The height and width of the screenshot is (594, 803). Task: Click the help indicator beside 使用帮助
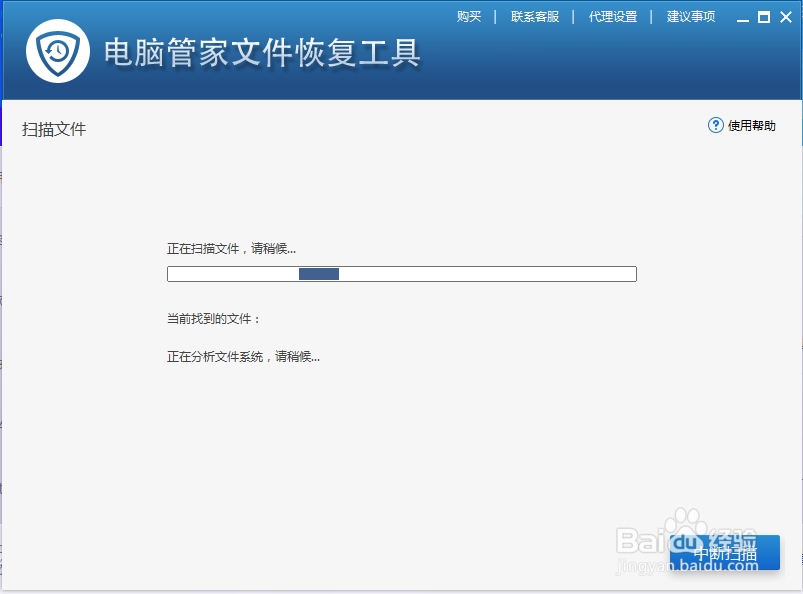coord(716,125)
